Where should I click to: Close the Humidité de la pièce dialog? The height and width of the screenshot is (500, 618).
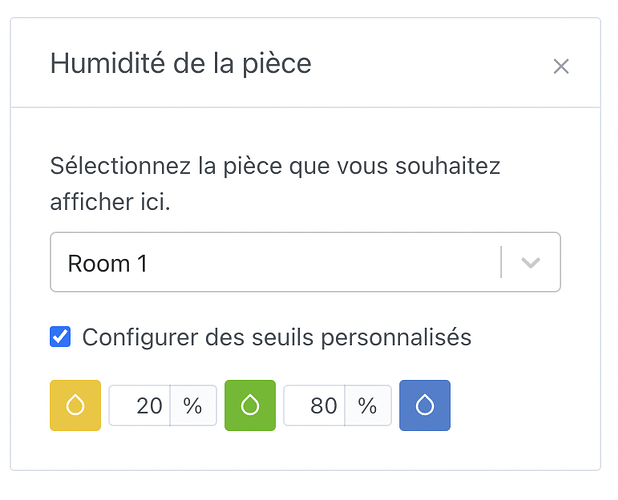coord(561,67)
